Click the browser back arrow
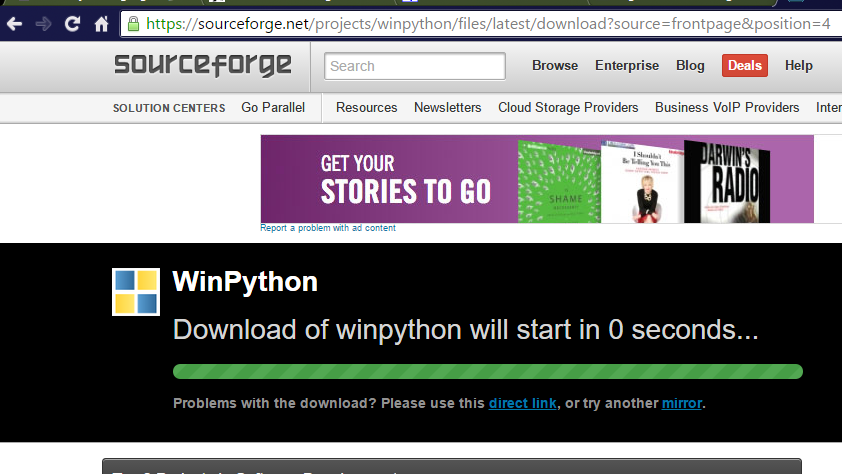Image resolution: width=842 pixels, height=474 pixels. pyautogui.click(x=14, y=24)
